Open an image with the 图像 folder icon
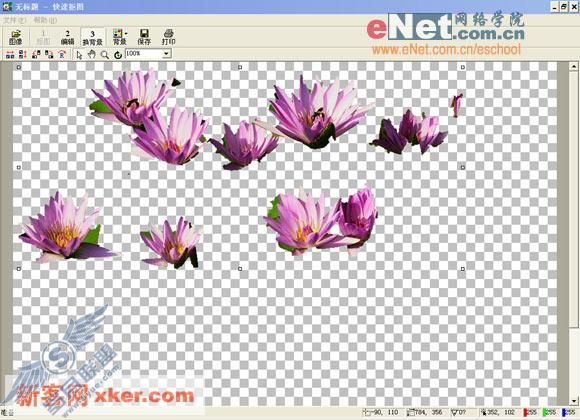 16,37
